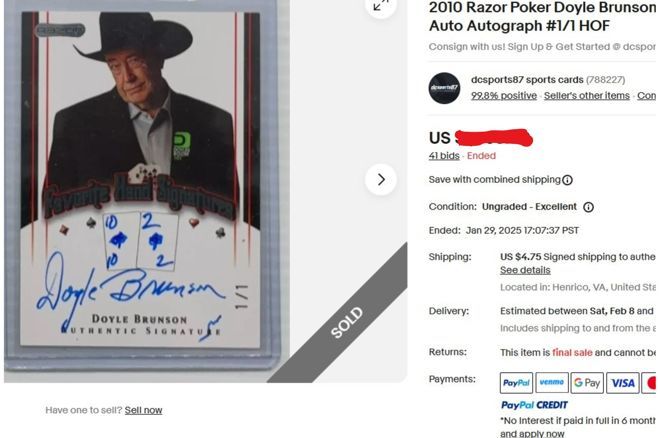Select the Venmo payment icon
Screen dimensions: 660x438
552,383
